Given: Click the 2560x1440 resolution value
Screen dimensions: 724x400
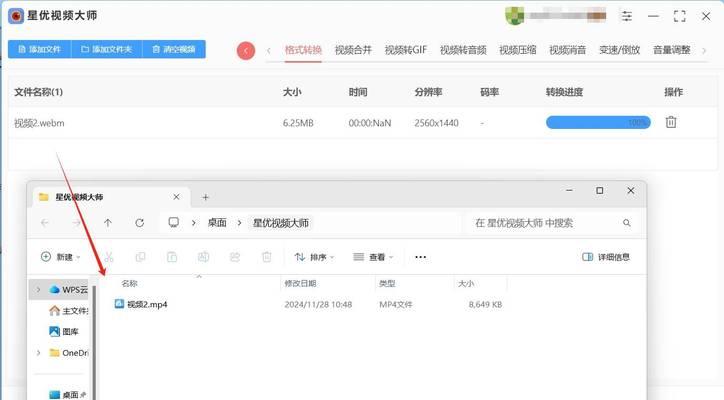Looking at the screenshot, I should click(436, 123).
